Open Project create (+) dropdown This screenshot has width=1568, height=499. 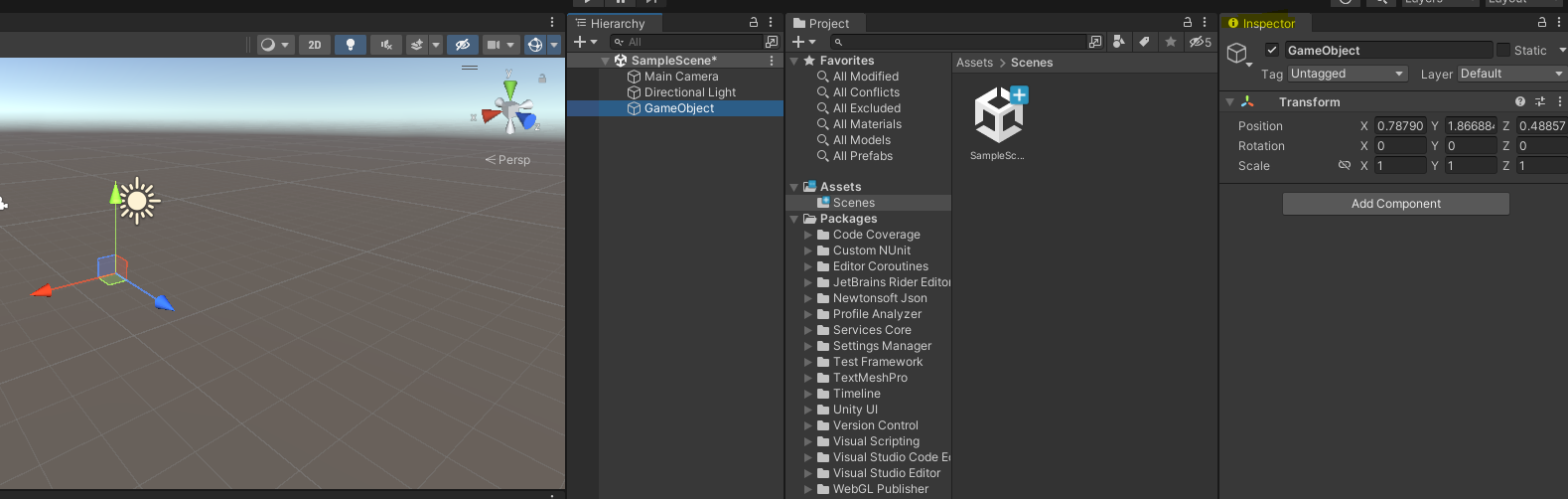(803, 42)
